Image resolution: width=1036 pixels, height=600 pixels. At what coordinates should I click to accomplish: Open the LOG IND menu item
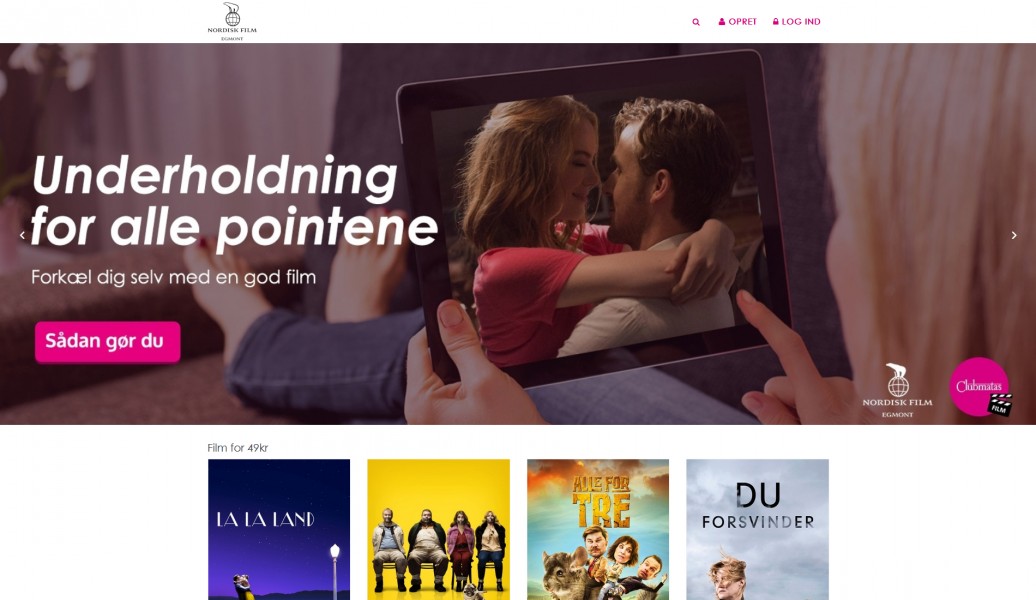click(801, 22)
